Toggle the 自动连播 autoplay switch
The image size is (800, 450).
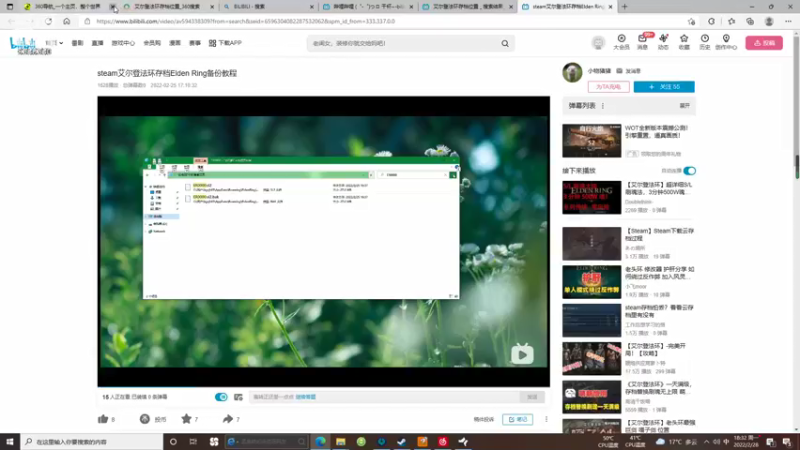[x=689, y=170]
